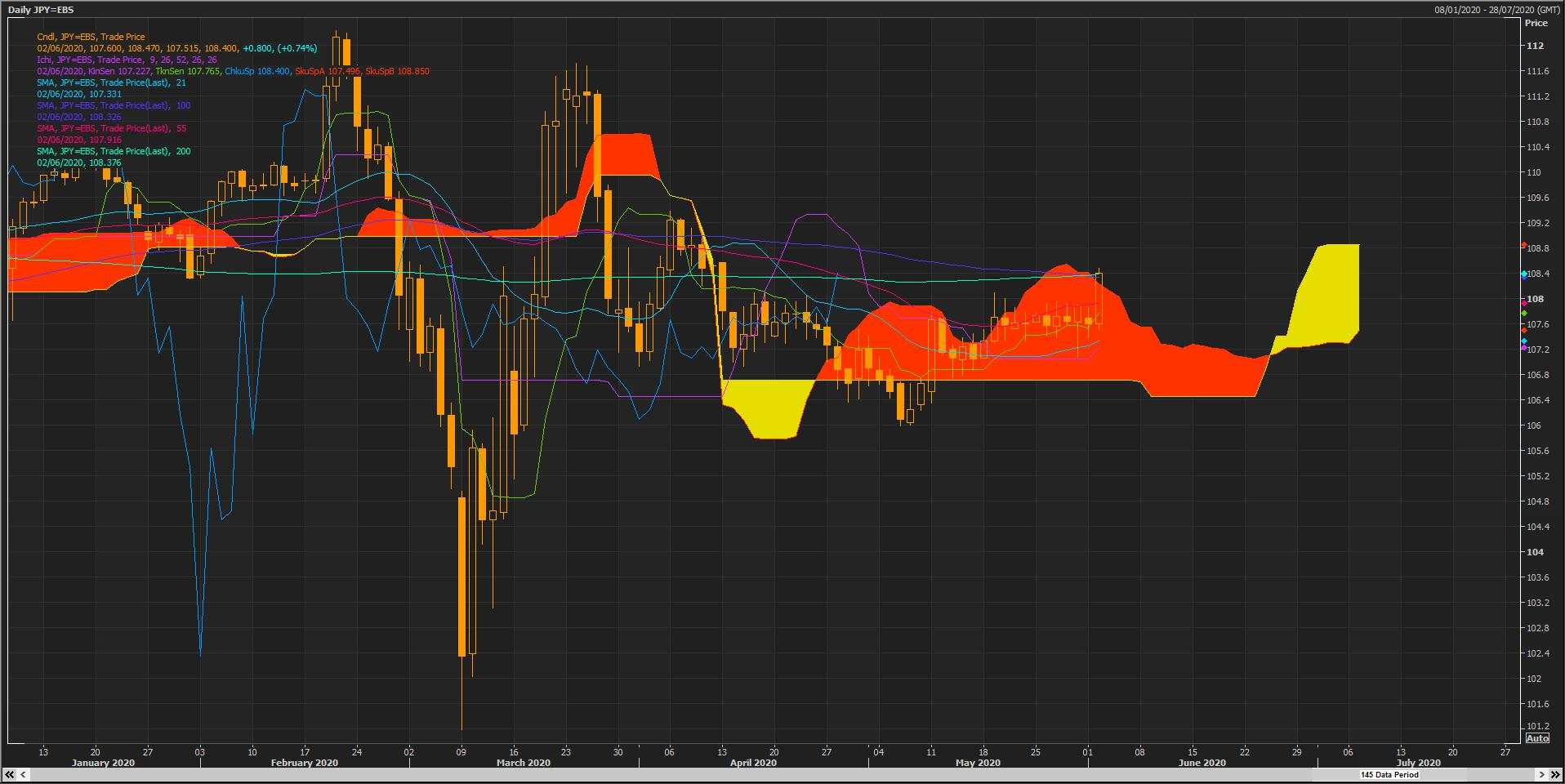1565x784 pixels.
Task: Click the 'July 2020' time axis label
Action: coord(1418,763)
